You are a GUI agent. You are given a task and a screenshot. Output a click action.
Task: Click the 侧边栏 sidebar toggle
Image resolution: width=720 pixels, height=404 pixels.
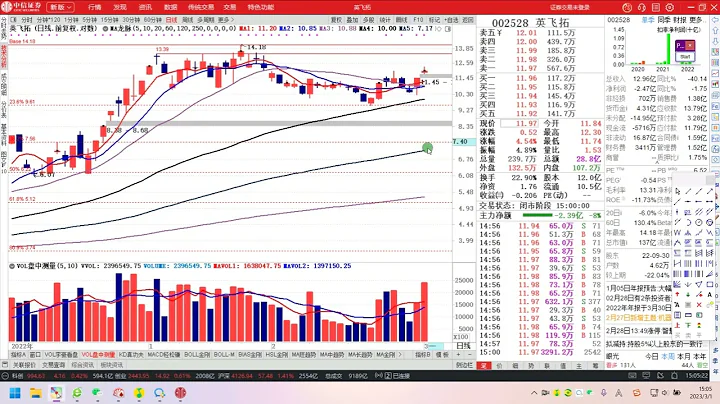pos(465,365)
